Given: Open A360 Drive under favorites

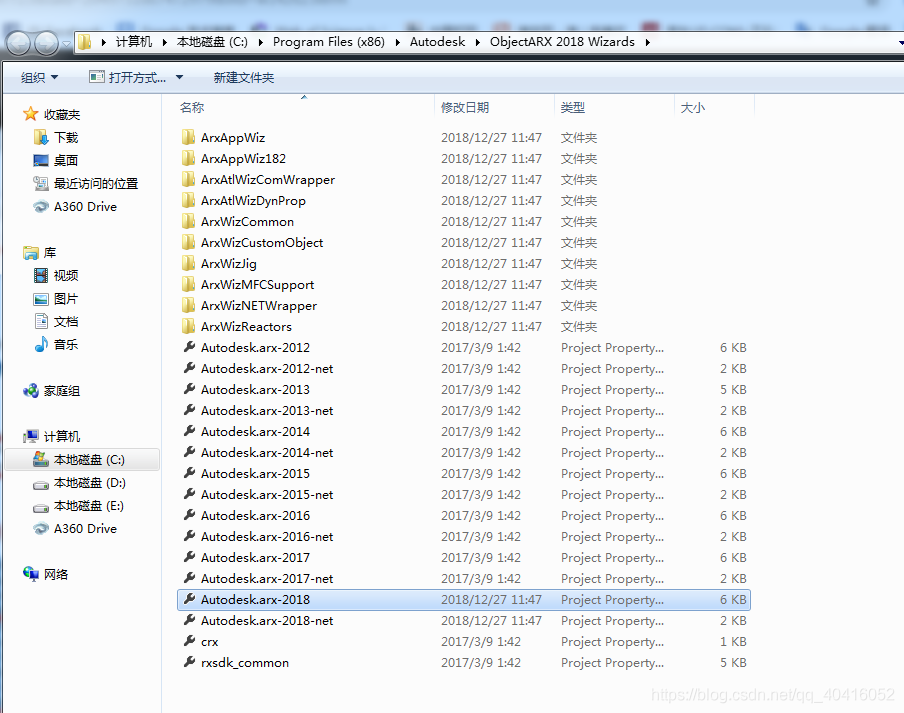Looking at the screenshot, I should [x=85, y=206].
